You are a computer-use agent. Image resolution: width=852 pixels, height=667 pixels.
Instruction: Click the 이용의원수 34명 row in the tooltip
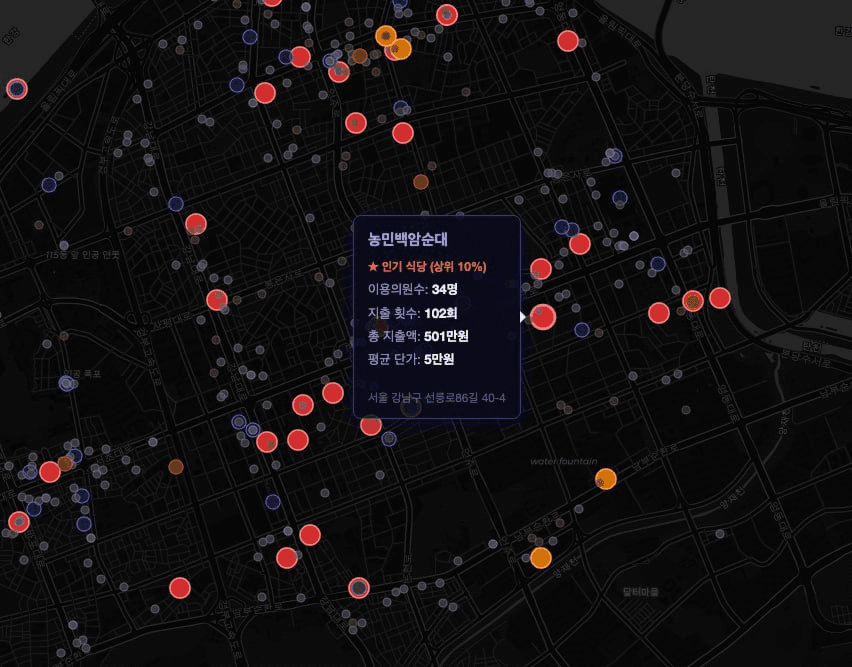pyautogui.click(x=412, y=289)
